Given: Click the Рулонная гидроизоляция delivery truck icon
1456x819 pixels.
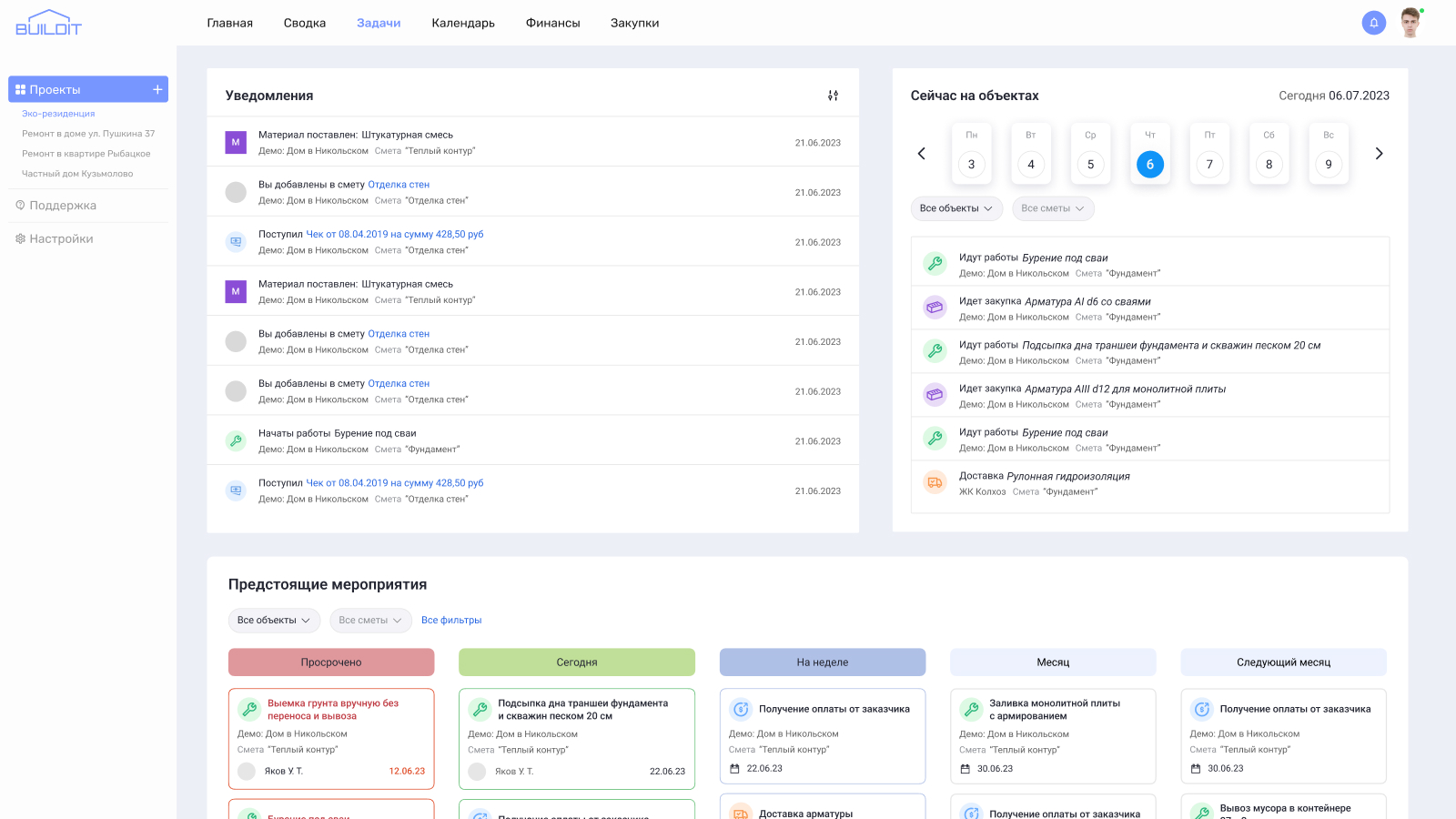Looking at the screenshot, I should point(935,483).
